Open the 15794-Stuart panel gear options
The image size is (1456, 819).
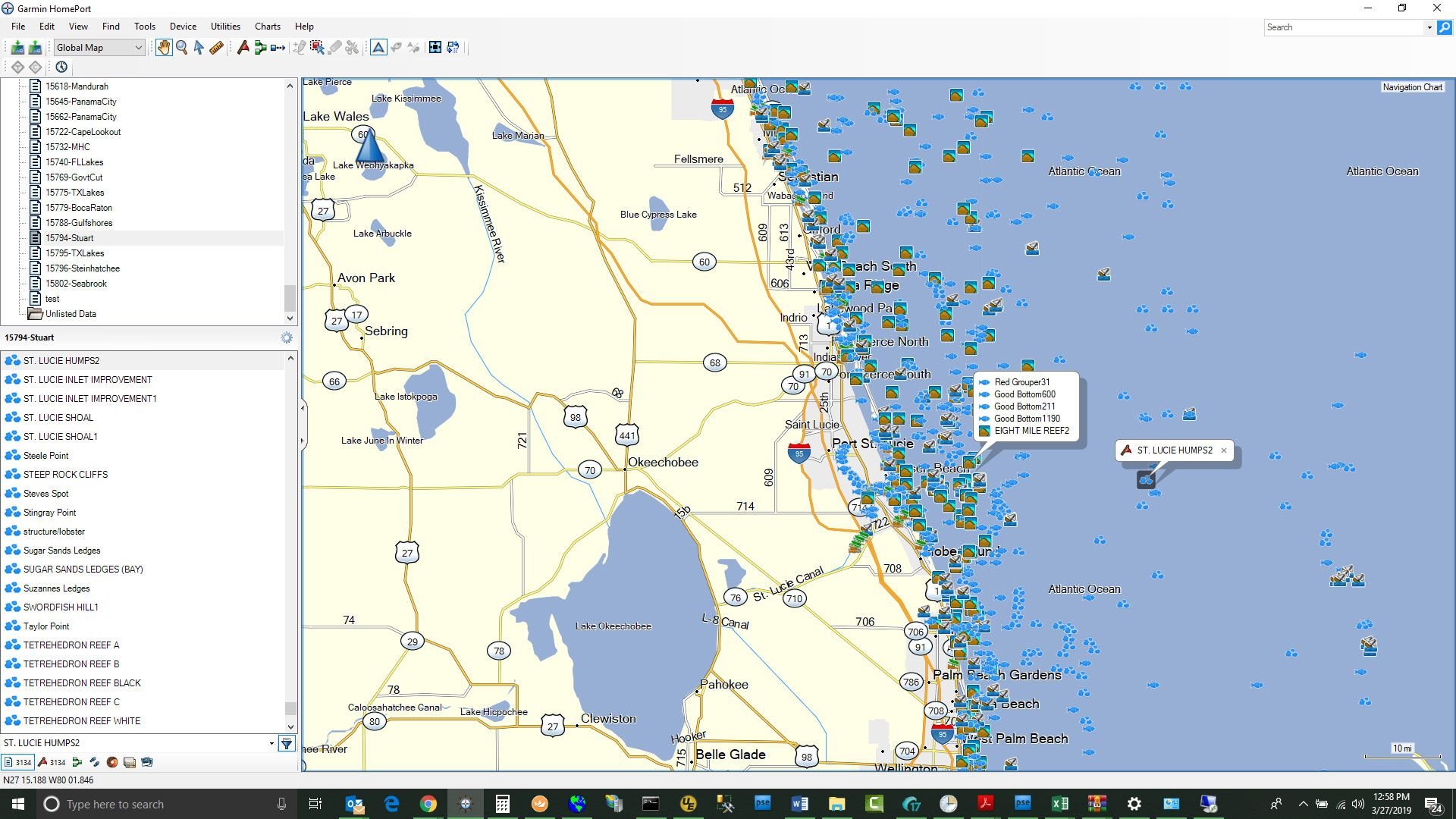[x=287, y=337]
